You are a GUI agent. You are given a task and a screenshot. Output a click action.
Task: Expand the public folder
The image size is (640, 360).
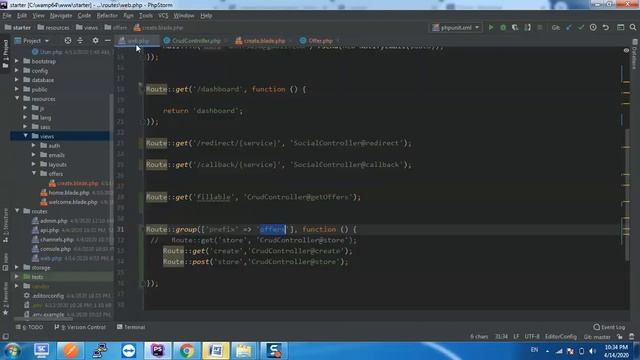17,89
